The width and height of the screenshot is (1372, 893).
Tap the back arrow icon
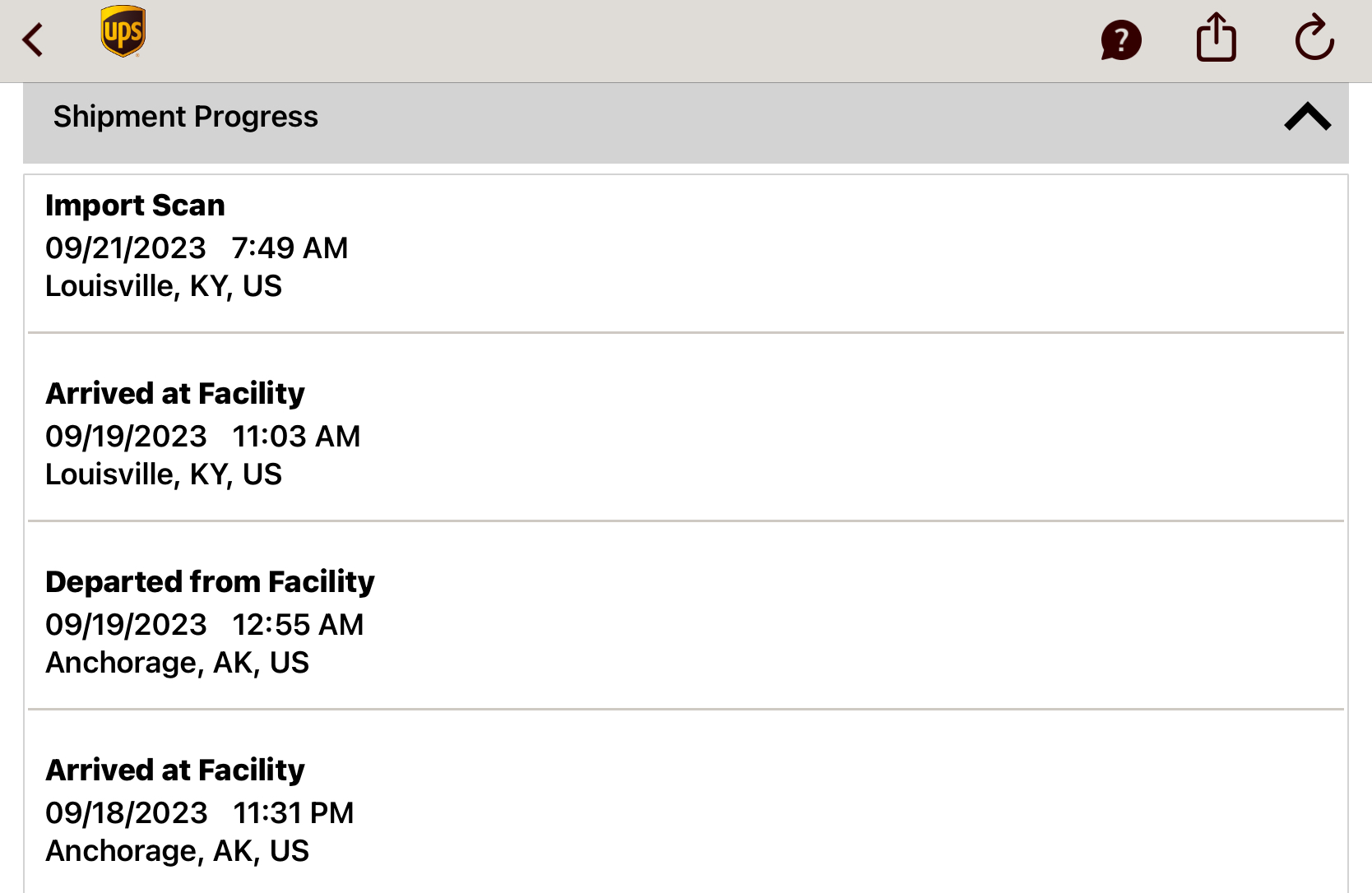click(33, 39)
